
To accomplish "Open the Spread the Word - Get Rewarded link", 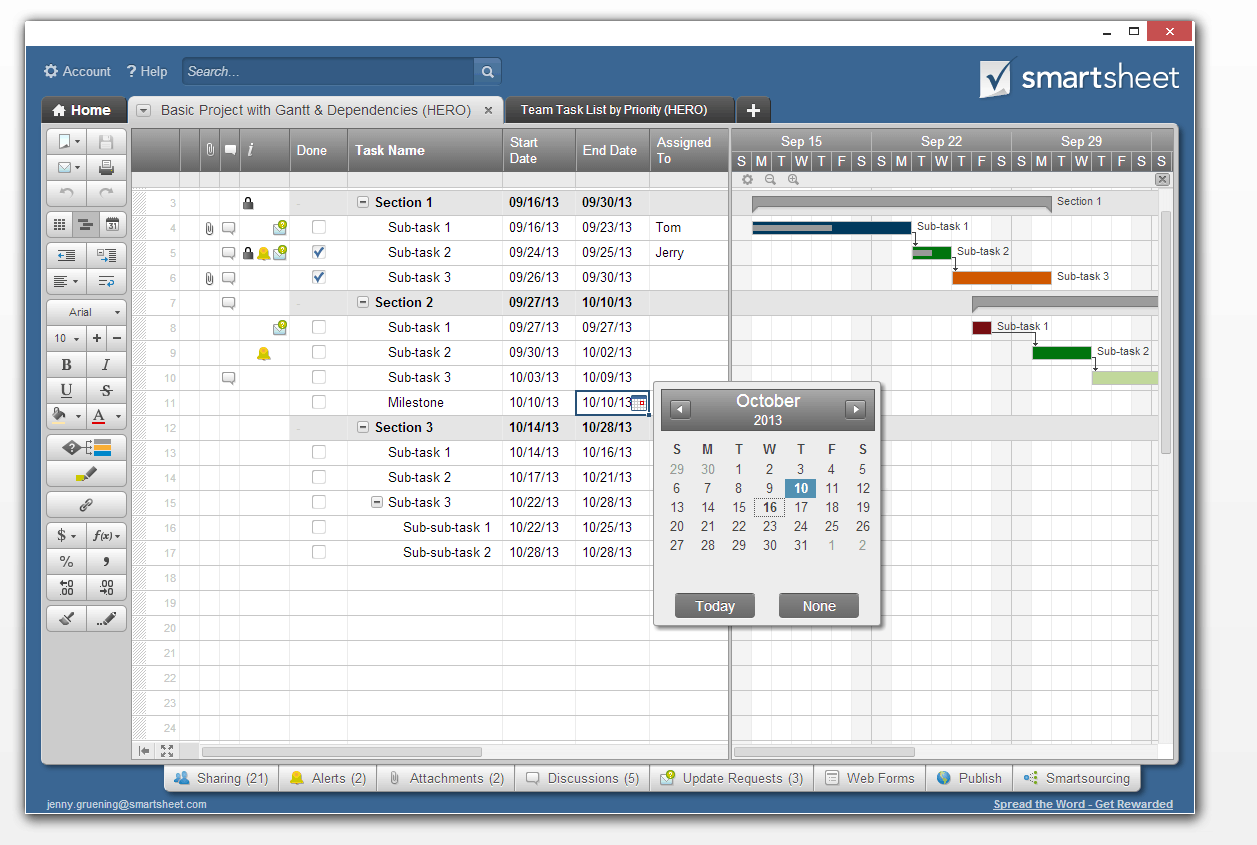I will 1083,804.
